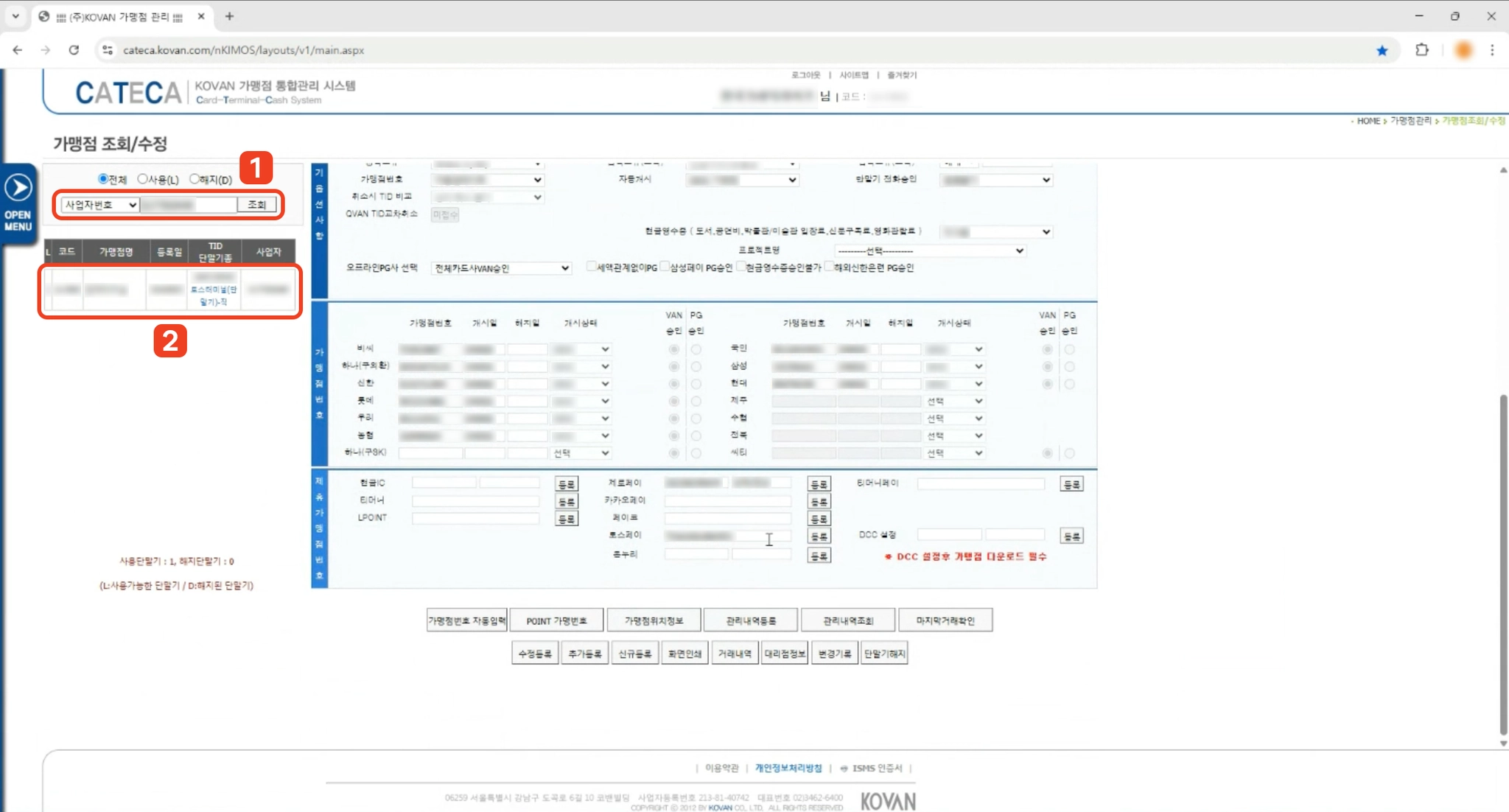Click the 토스페이 merchant number input field
The height and width of the screenshot is (812, 1509).
tap(727, 536)
